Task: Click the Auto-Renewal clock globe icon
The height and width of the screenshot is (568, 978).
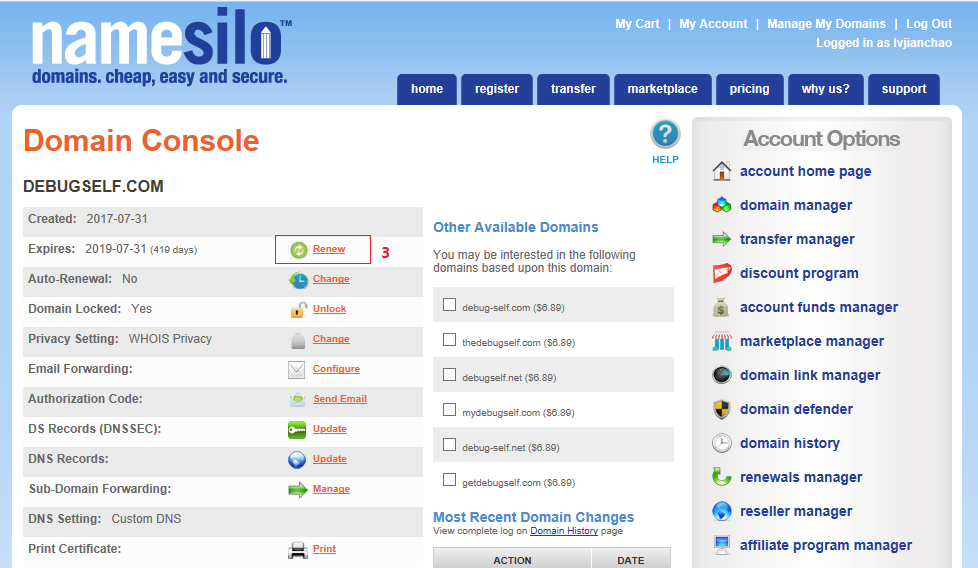Action: click(x=298, y=280)
